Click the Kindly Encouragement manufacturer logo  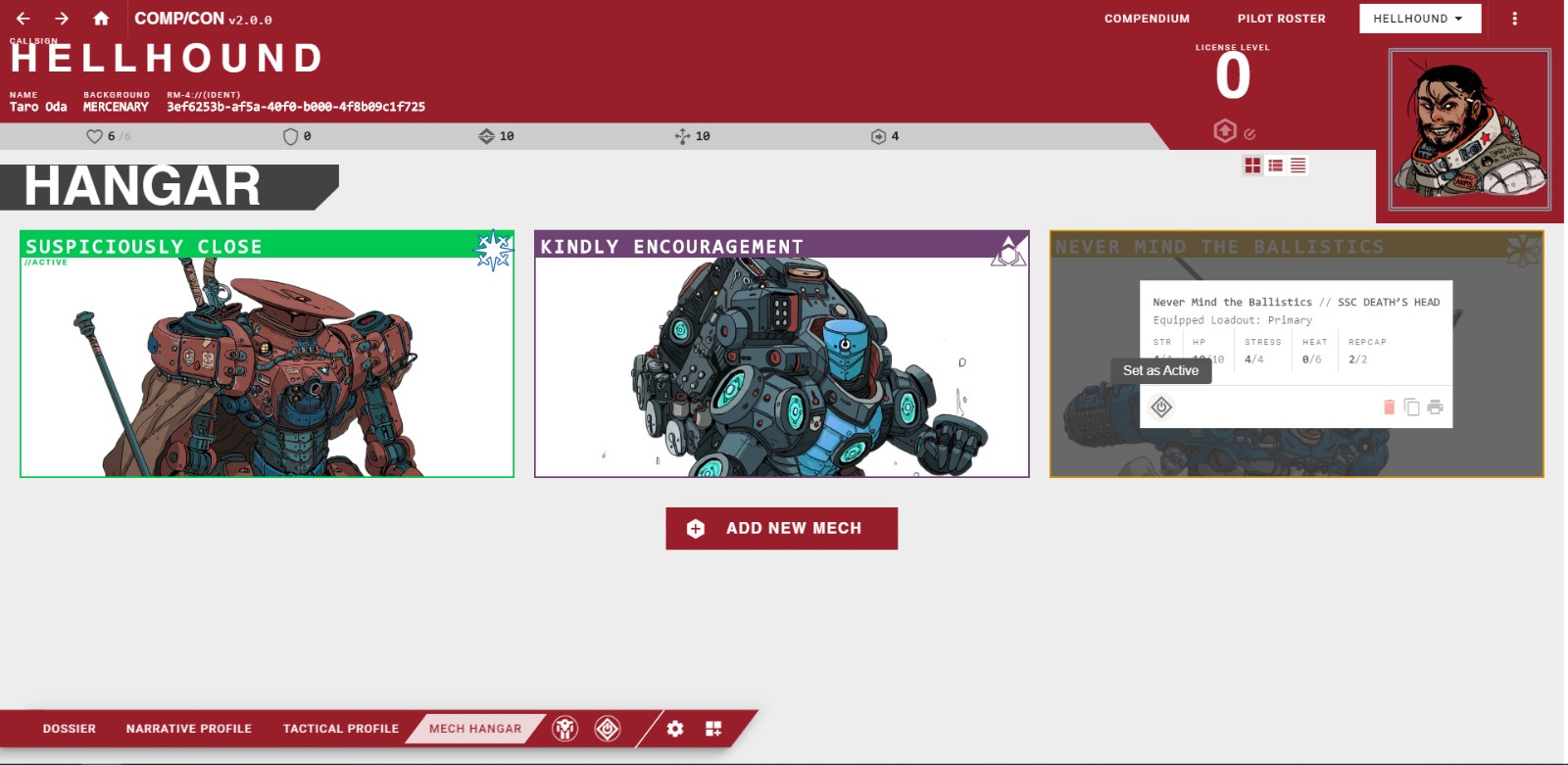[x=1008, y=250]
